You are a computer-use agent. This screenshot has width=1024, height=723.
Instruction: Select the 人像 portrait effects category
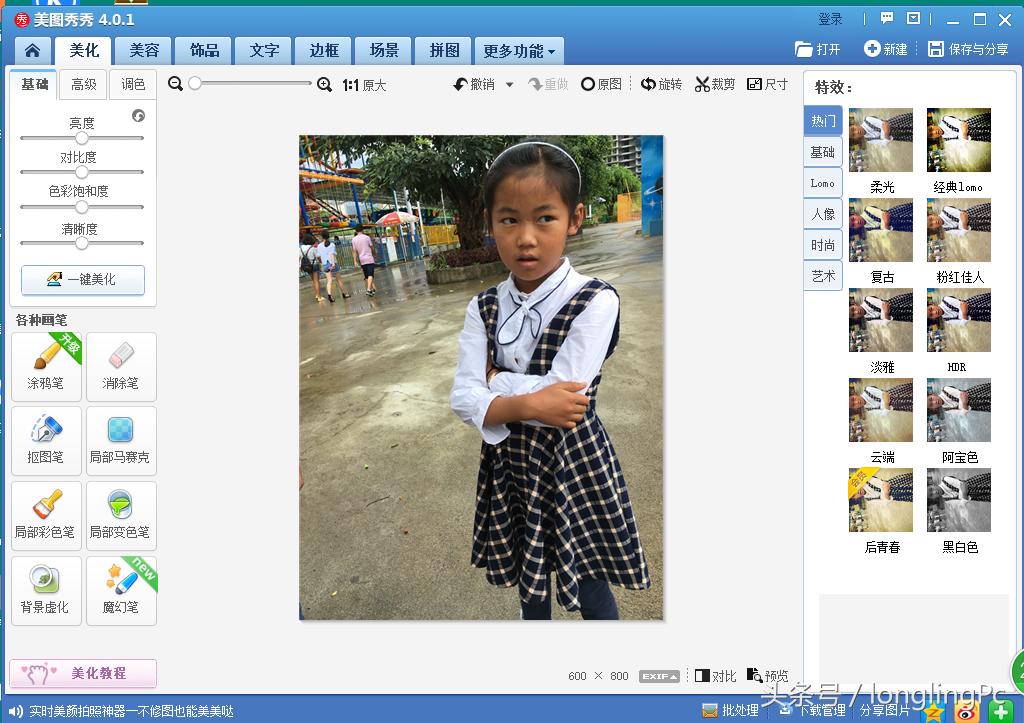point(823,214)
